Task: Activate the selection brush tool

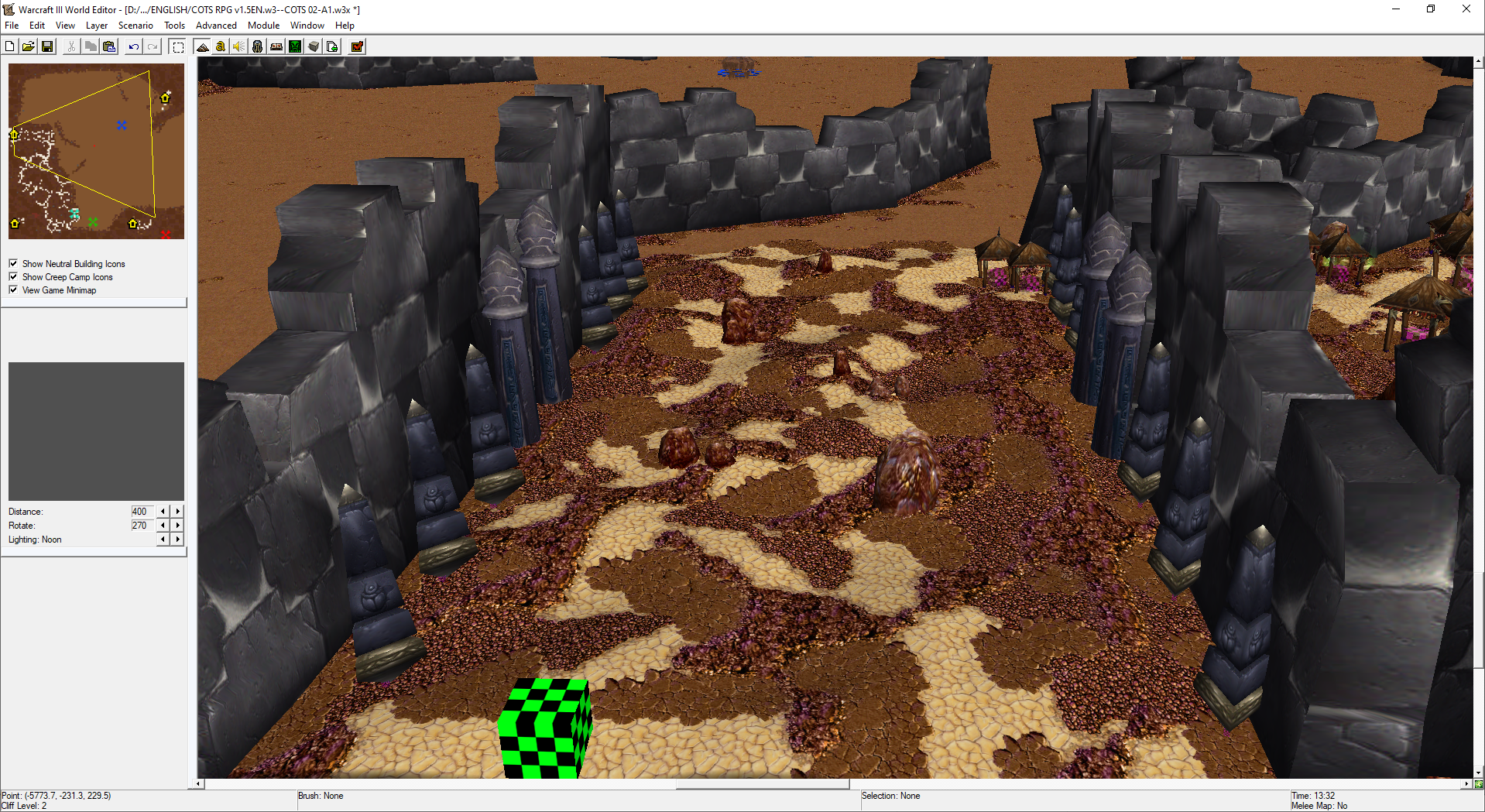Action: click(177, 46)
